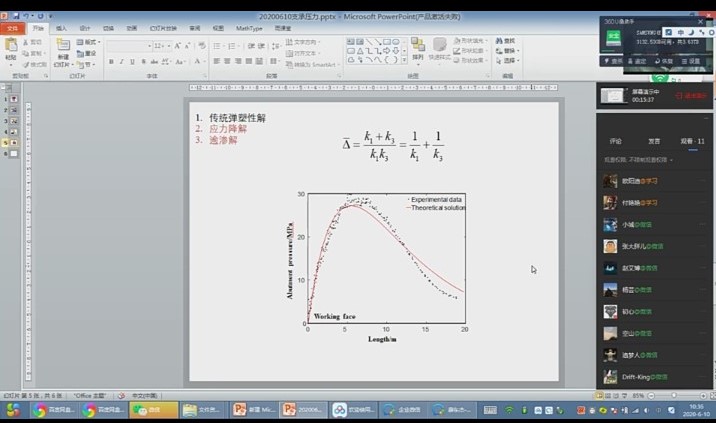This screenshot has width=716, height=423.
Task: Switch to the MathType ribbon tab
Action: click(249, 28)
